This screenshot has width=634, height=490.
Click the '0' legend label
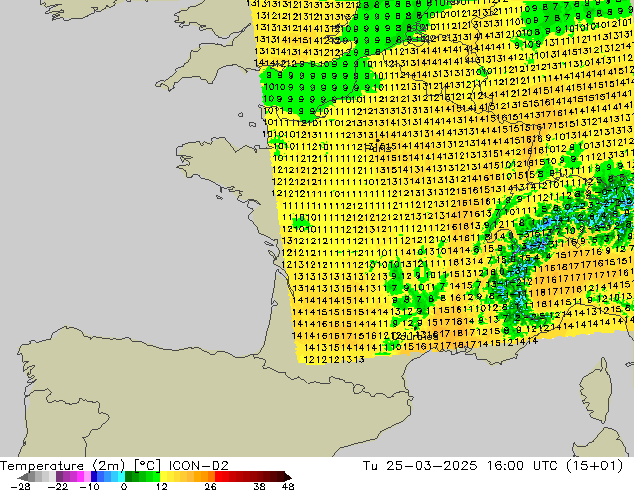click(124, 486)
